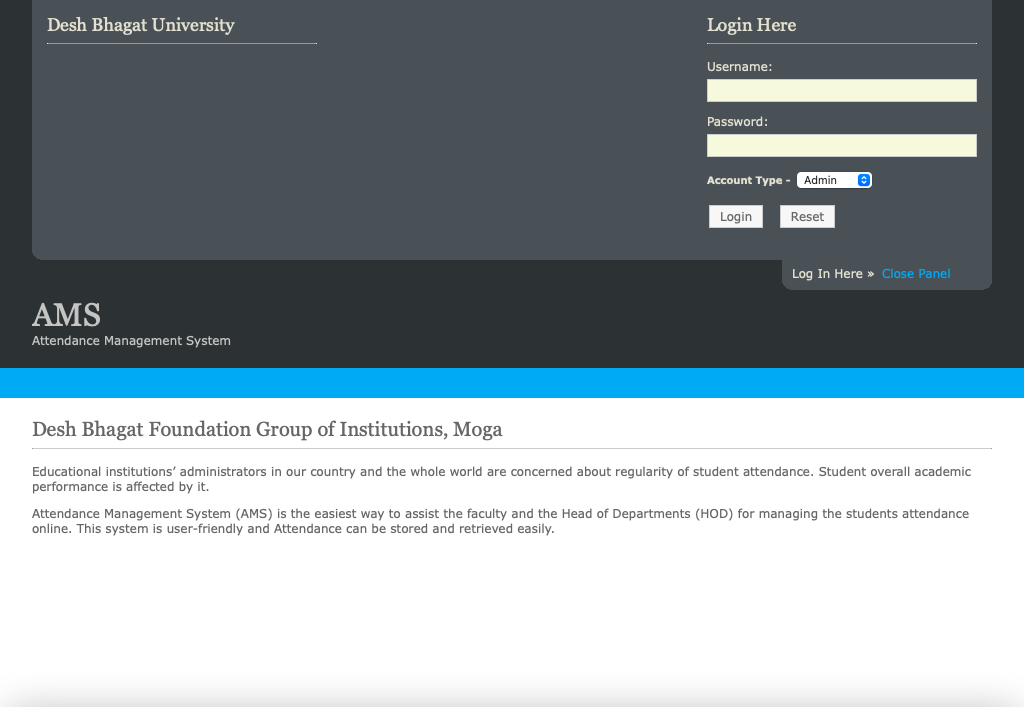This screenshot has width=1024, height=707.
Task: Click the 'Desh Bhagat University' heading
Action: pos(140,25)
